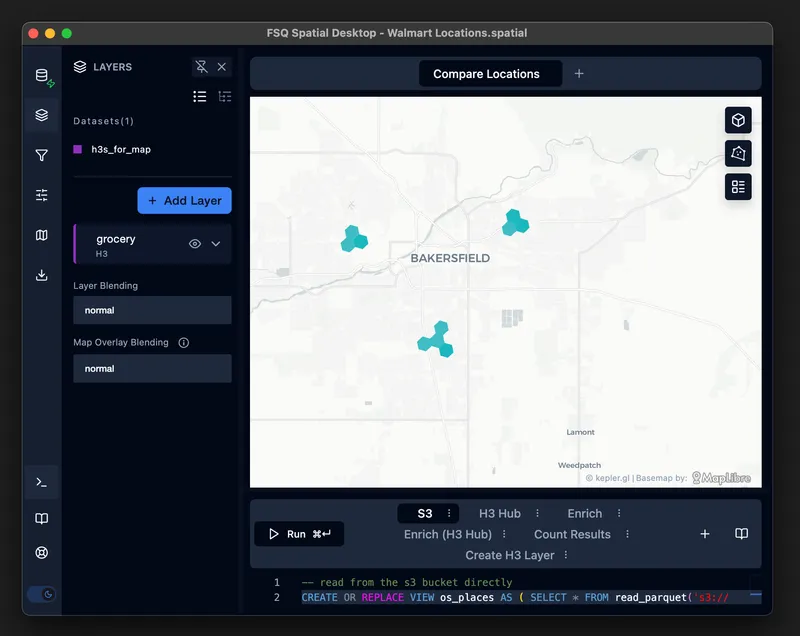Open the Layer Blending dropdown
The image size is (800, 636).
click(x=152, y=310)
